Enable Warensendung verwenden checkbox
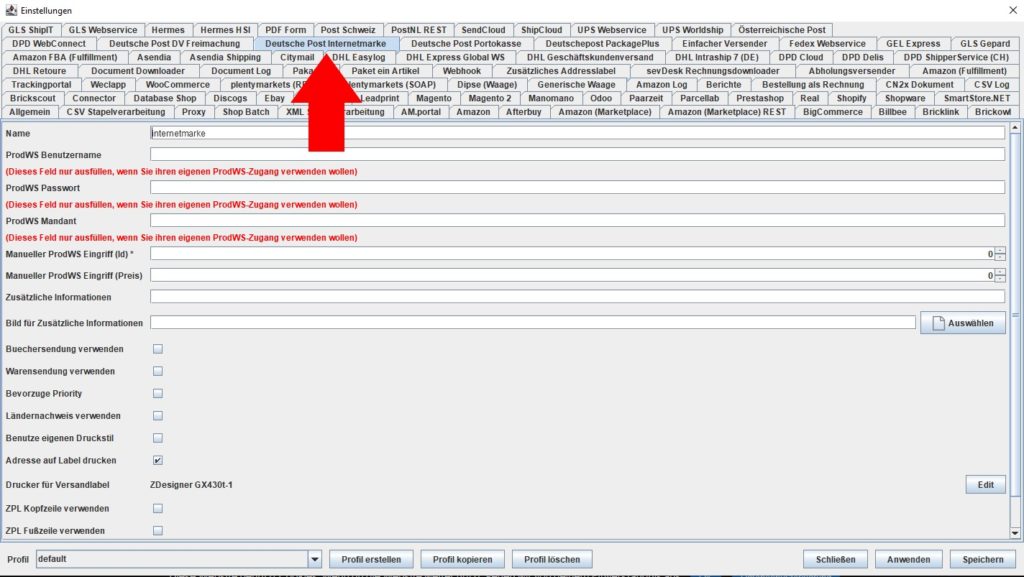This screenshot has height=577, width=1024. pos(157,371)
